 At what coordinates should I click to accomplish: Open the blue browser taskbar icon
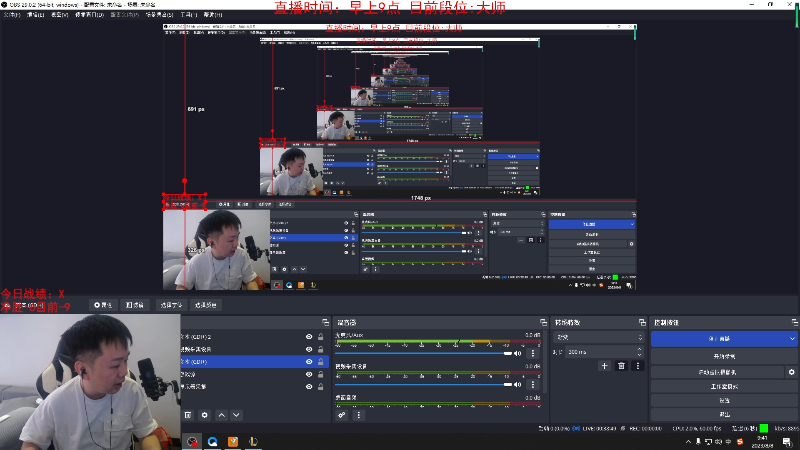pos(213,441)
